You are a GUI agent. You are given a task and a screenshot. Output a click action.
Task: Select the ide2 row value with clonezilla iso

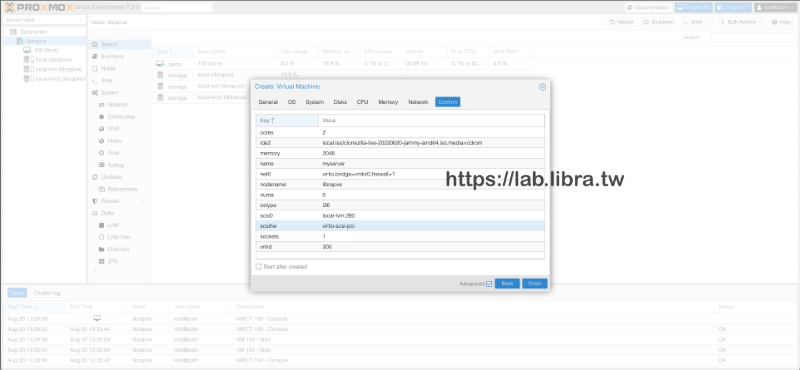402,143
